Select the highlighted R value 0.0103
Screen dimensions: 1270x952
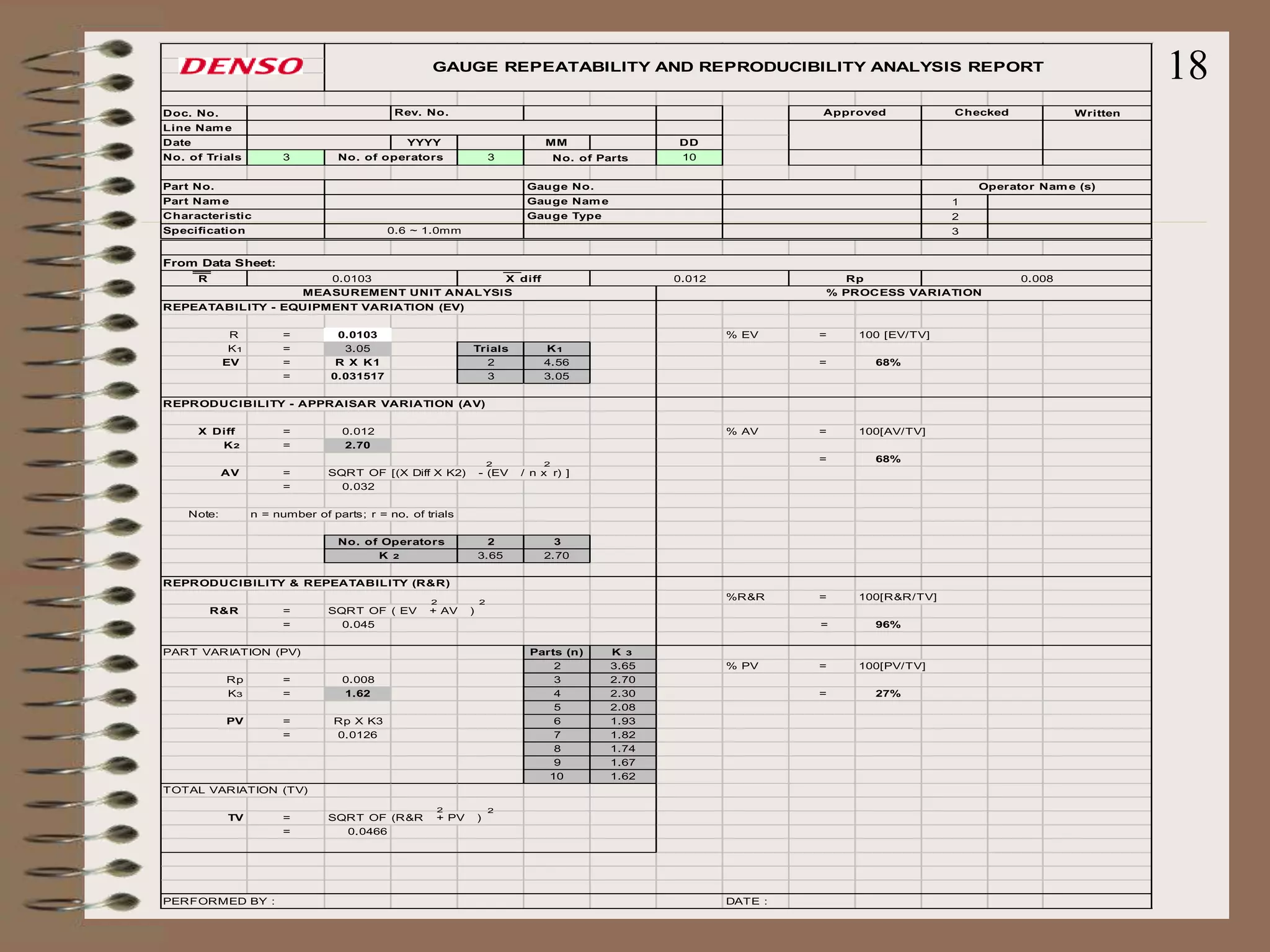click(357, 335)
